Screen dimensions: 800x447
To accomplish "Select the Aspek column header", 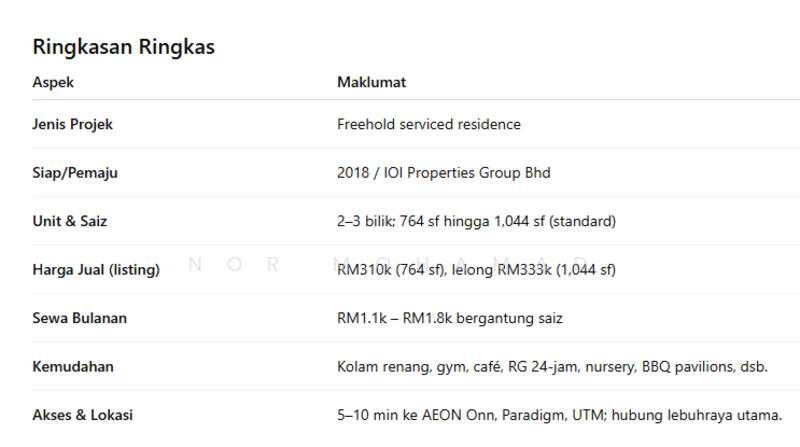I will (x=53, y=82).
